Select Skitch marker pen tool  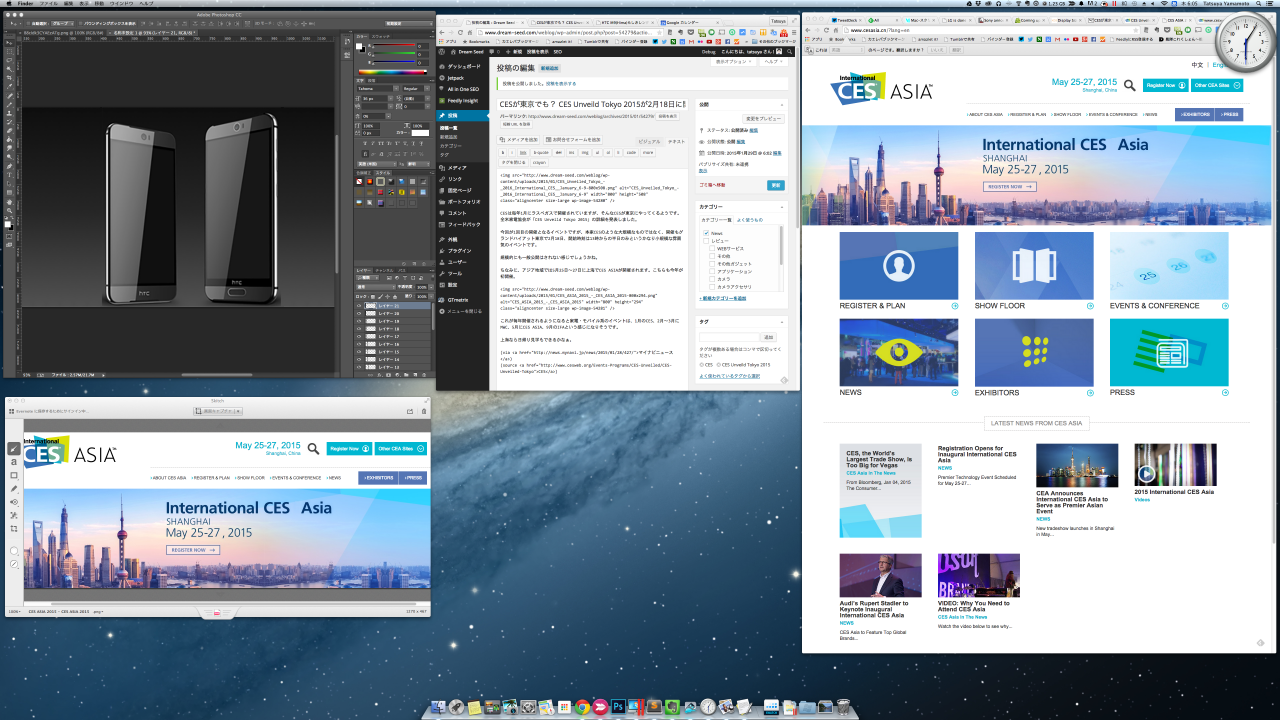pos(14,489)
